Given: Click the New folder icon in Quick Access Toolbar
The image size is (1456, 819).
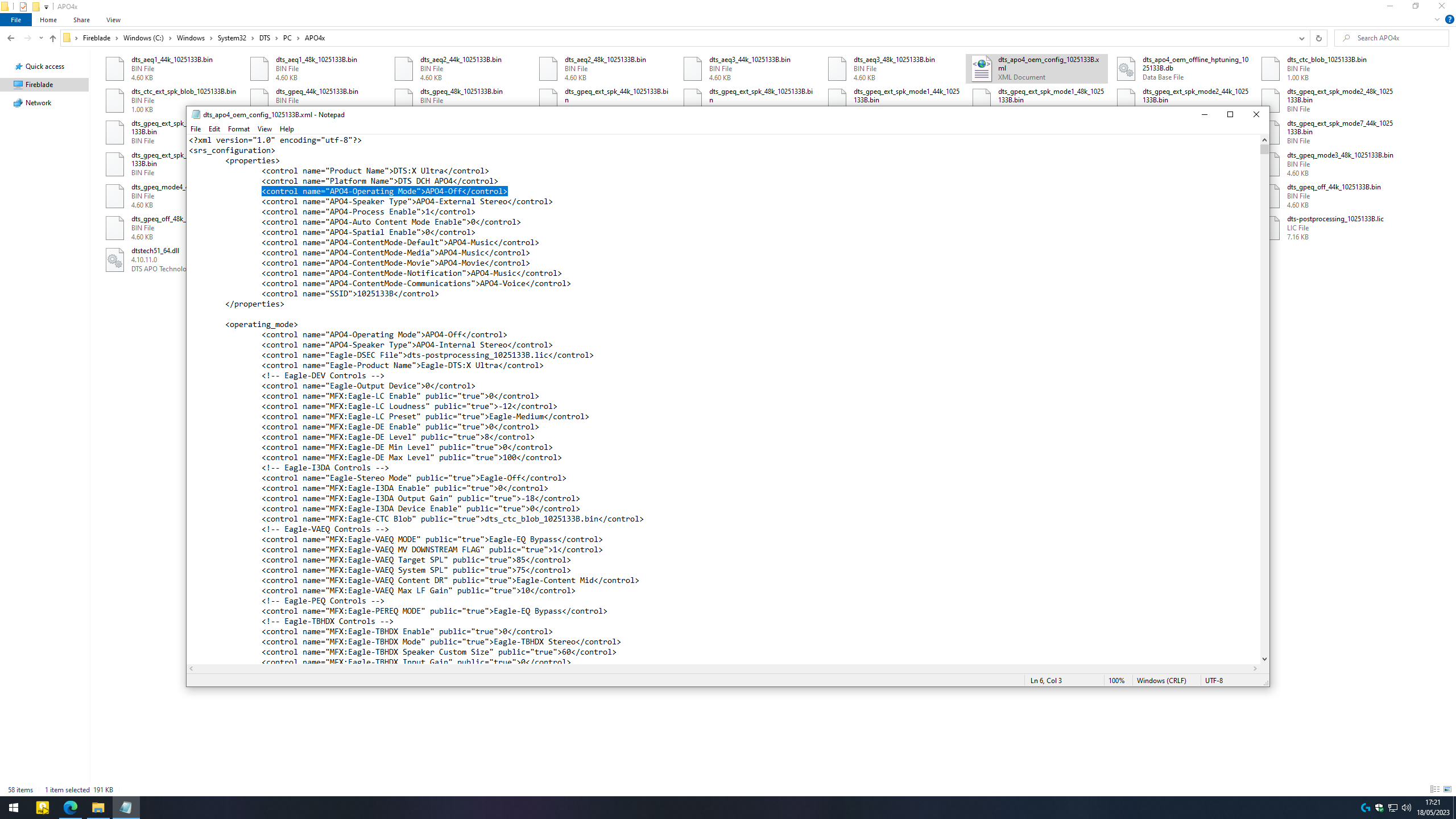Looking at the screenshot, I should (36, 7).
